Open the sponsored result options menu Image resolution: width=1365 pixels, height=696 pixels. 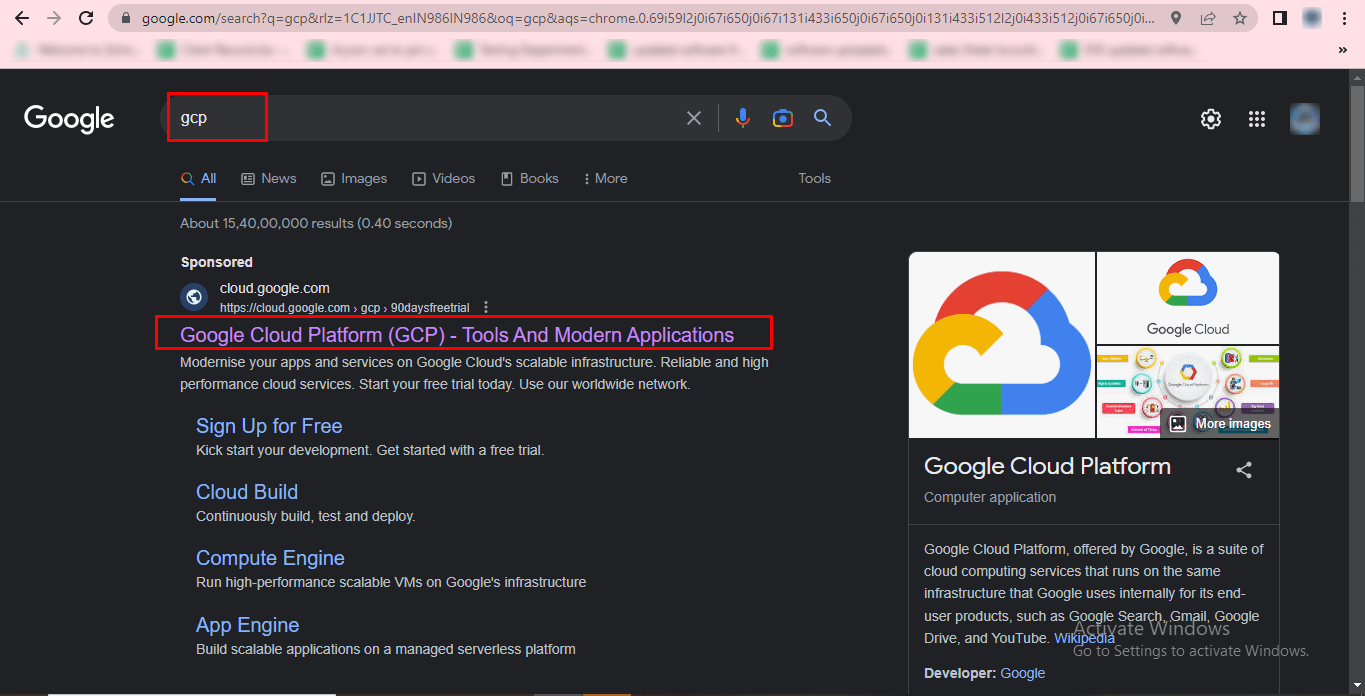[486, 307]
